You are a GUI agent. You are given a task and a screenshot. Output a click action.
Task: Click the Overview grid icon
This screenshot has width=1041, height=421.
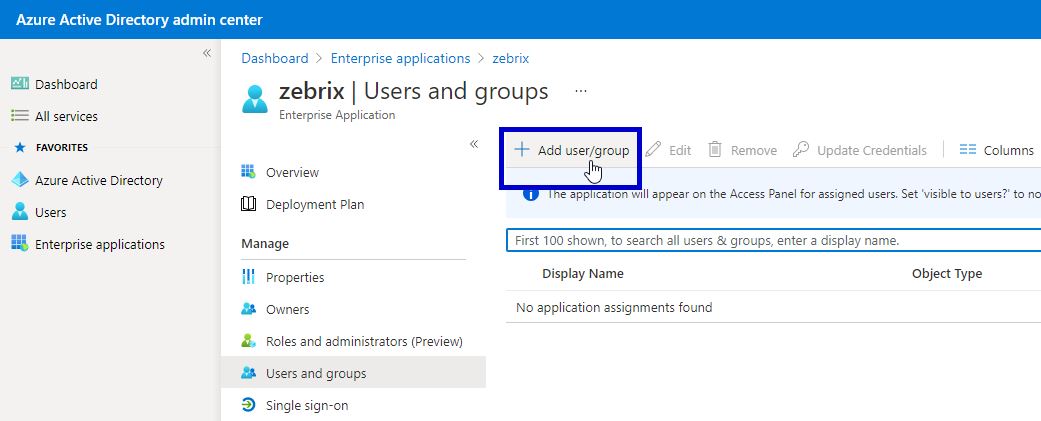point(248,172)
